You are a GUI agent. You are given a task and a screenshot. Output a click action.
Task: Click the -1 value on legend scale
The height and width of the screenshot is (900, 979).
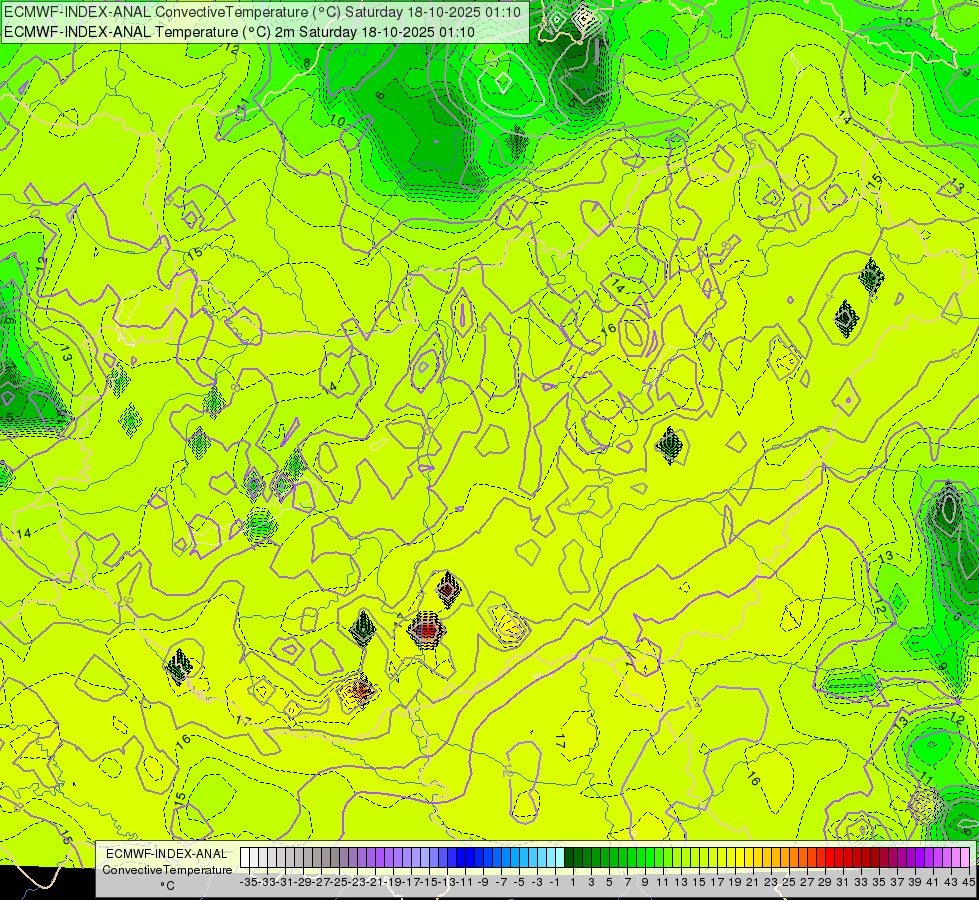[554, 883]
